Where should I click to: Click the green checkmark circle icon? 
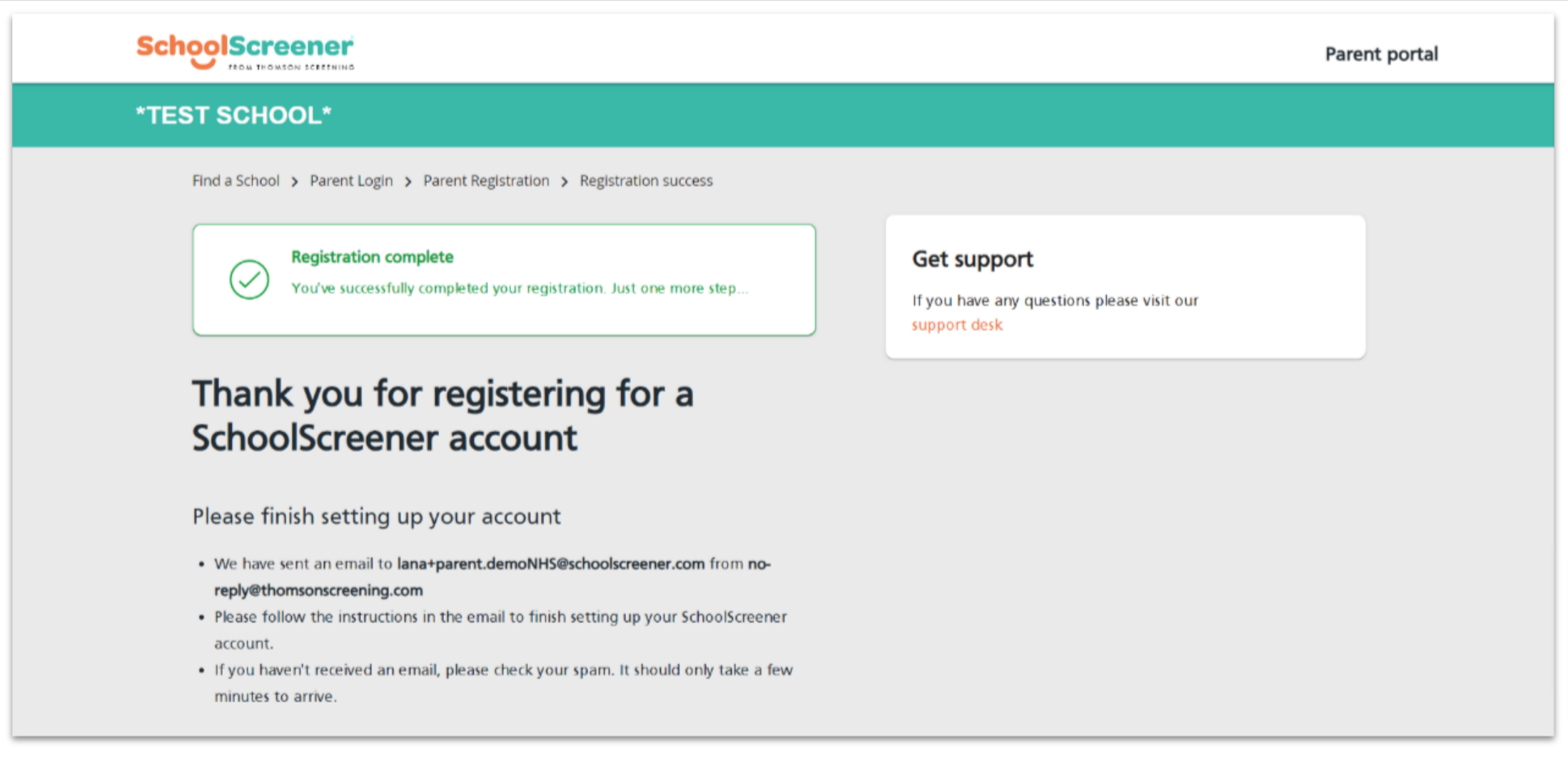tap(249, 279)
